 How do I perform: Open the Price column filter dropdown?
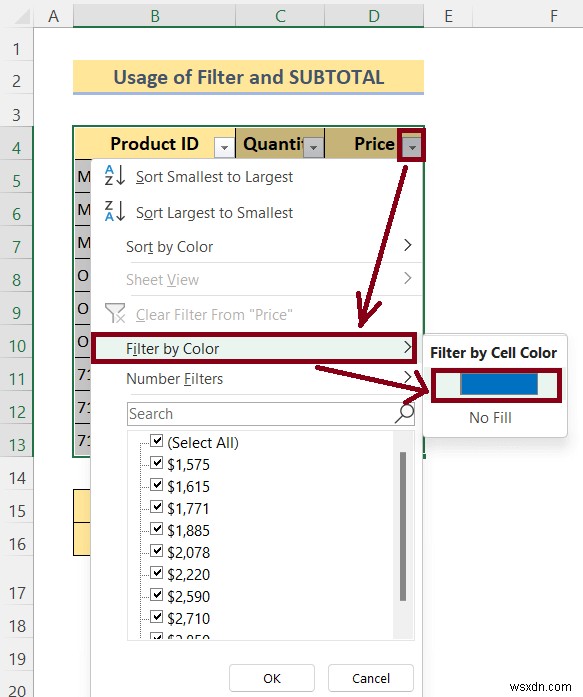pyautogui.click(x=412, y=147)
